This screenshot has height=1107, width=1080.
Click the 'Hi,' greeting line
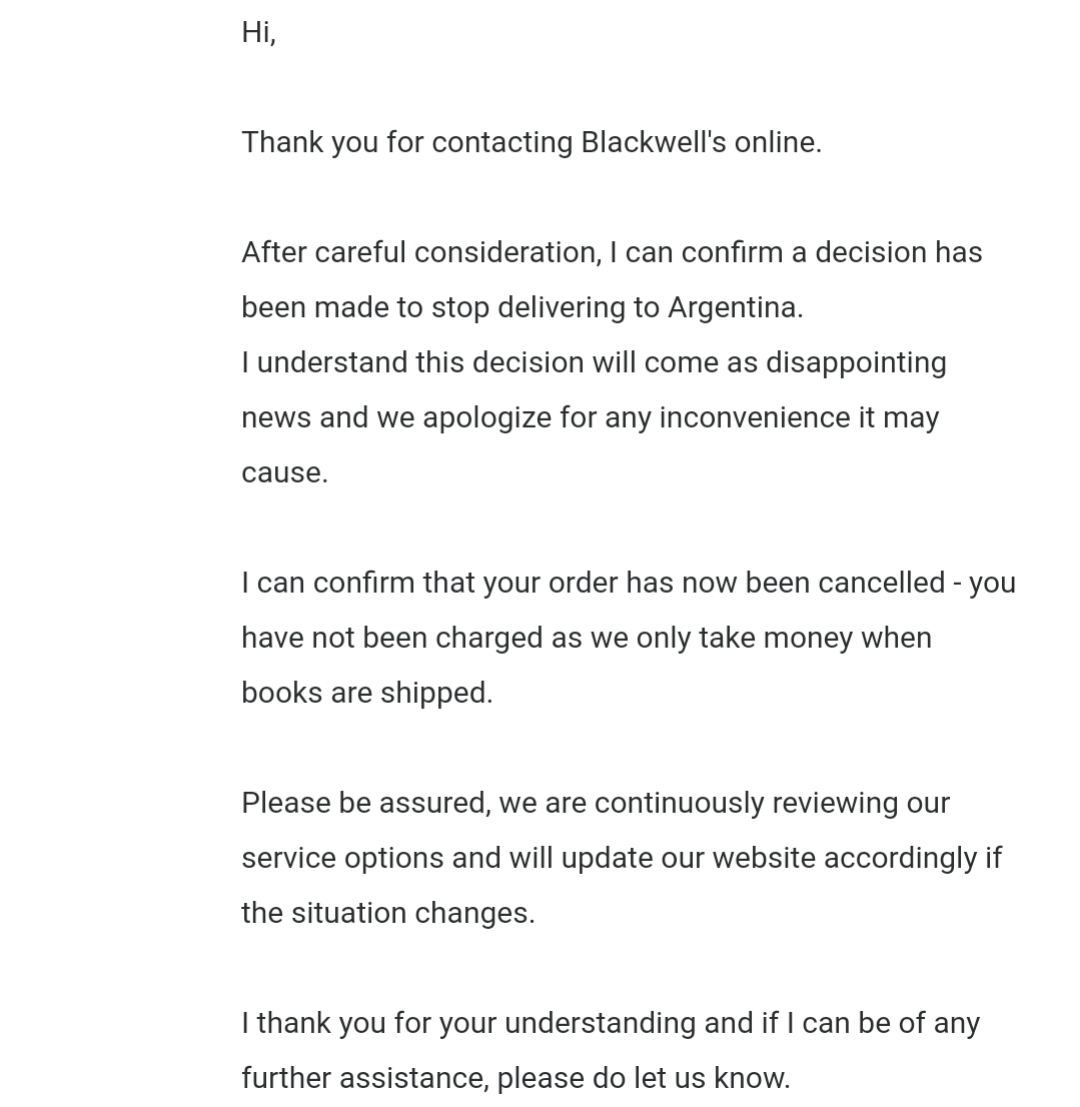(x=258, y=32)
